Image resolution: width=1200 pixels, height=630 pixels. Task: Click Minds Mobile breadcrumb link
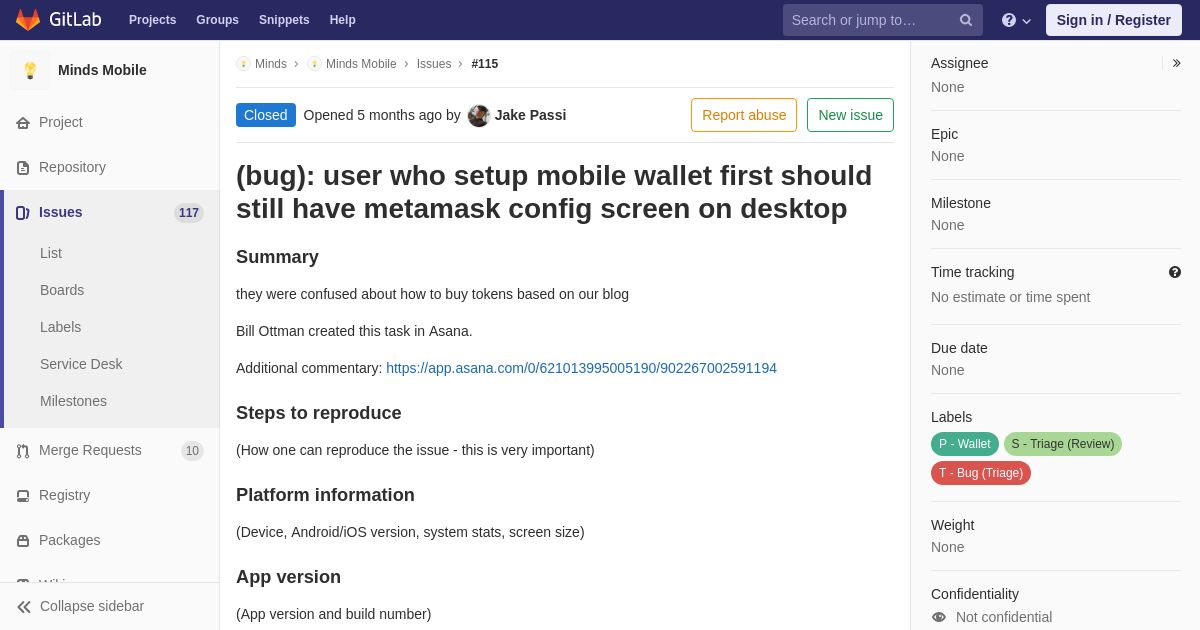point(361,64)
